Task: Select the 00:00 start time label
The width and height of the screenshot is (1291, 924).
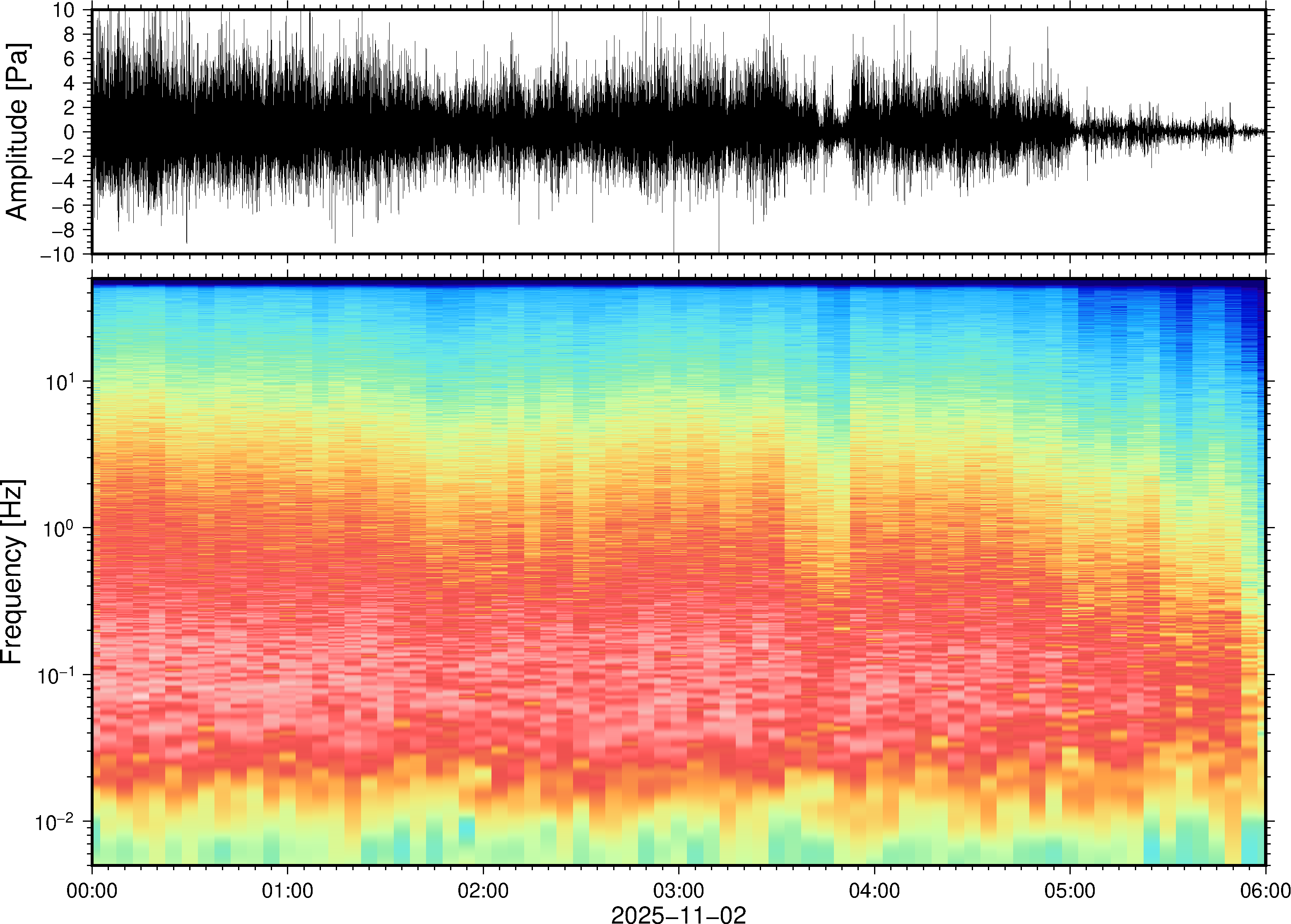Action: 92,890
